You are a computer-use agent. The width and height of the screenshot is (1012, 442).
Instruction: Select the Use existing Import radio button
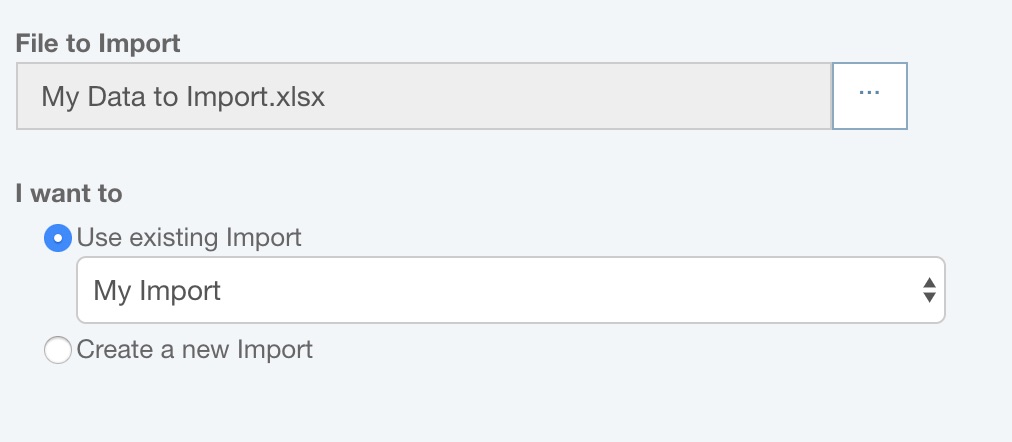point(58,238)
